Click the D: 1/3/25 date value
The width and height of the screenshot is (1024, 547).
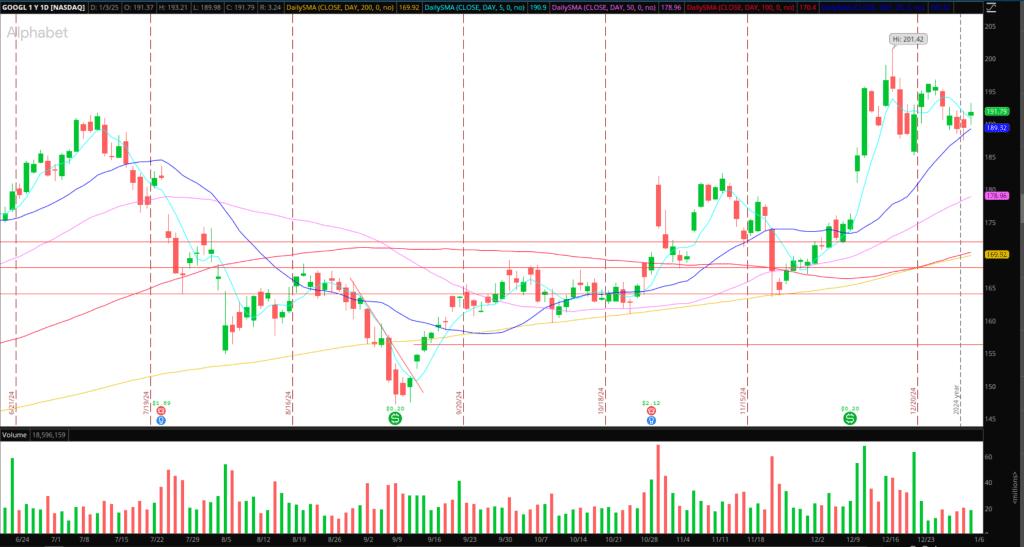103,8
